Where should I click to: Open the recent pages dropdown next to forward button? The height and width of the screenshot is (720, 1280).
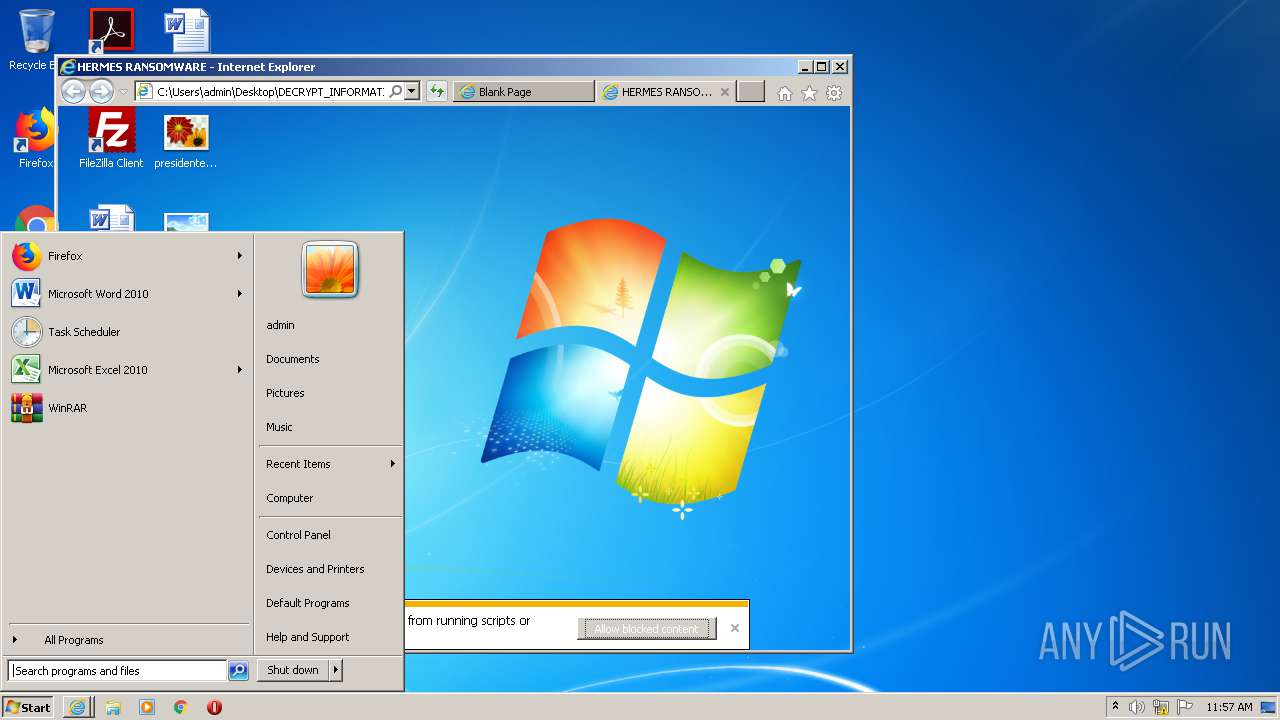point(123,92)
